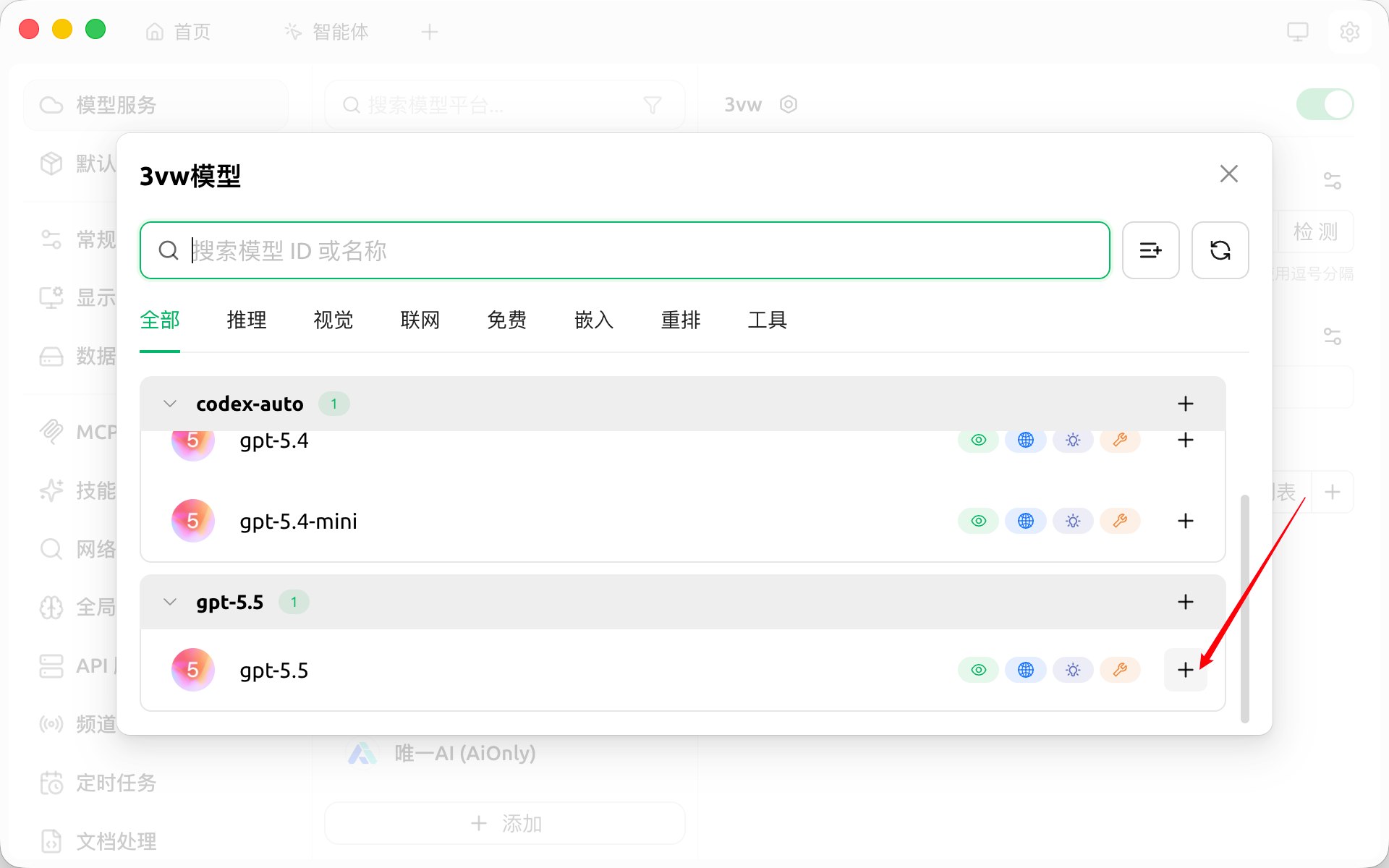Click the refresh model list icon
Screen dimensions: 1389x868
1220,250
